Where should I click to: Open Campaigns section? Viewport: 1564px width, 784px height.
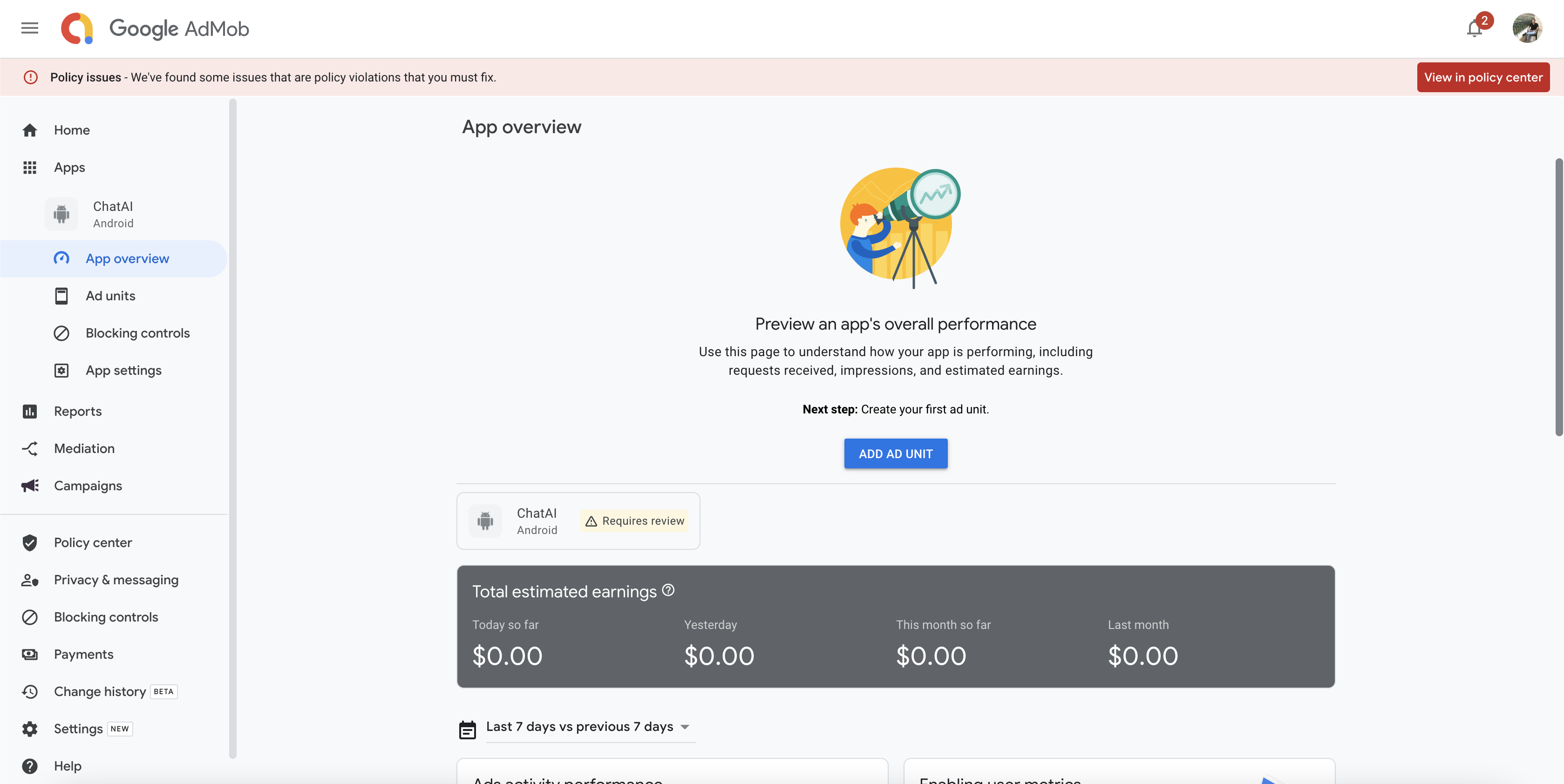(88, 486)
